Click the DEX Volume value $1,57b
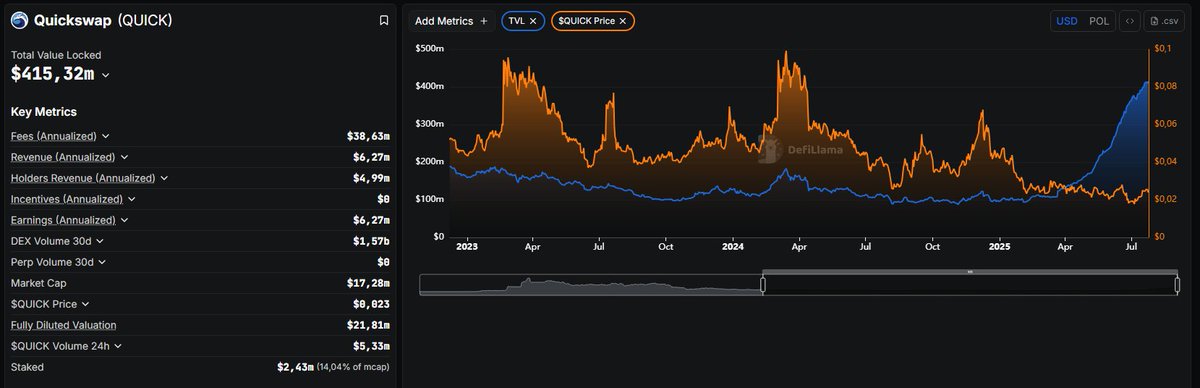The width and height of the screenshot is (1200, 388). (x=371, y=241)
